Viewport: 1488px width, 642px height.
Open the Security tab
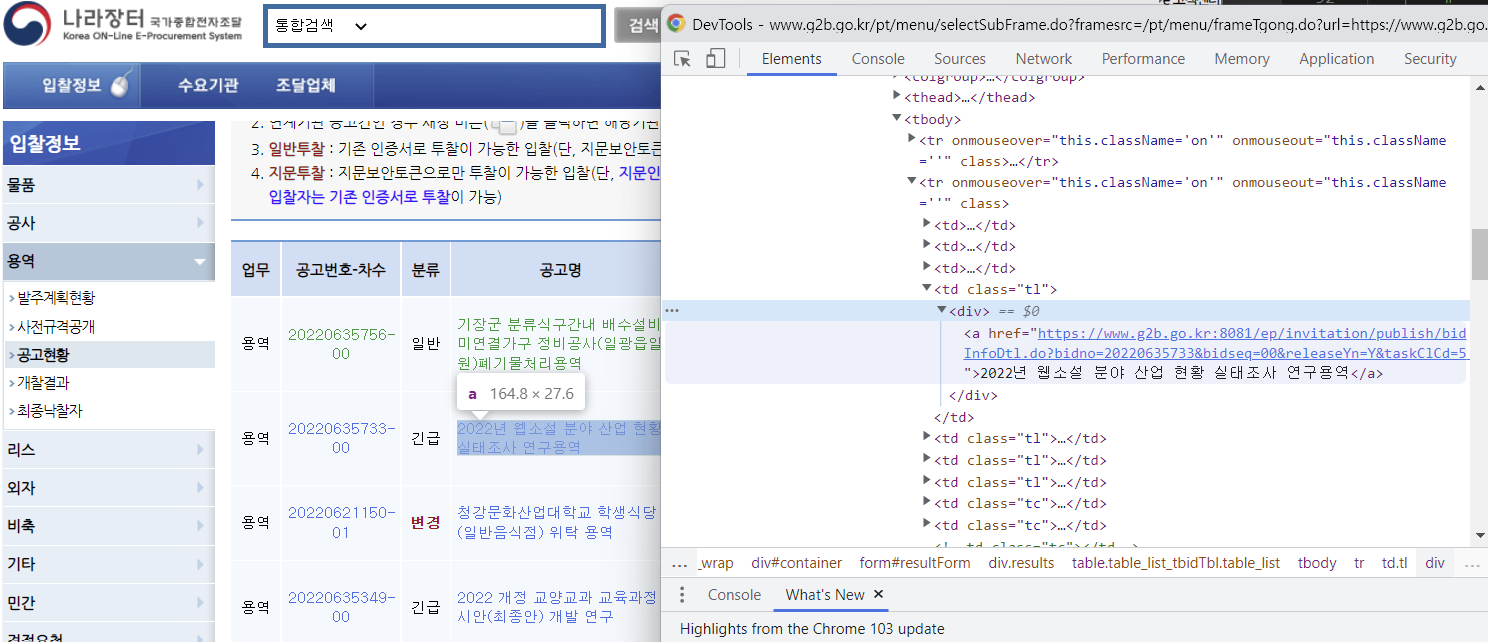[1430, 59]
